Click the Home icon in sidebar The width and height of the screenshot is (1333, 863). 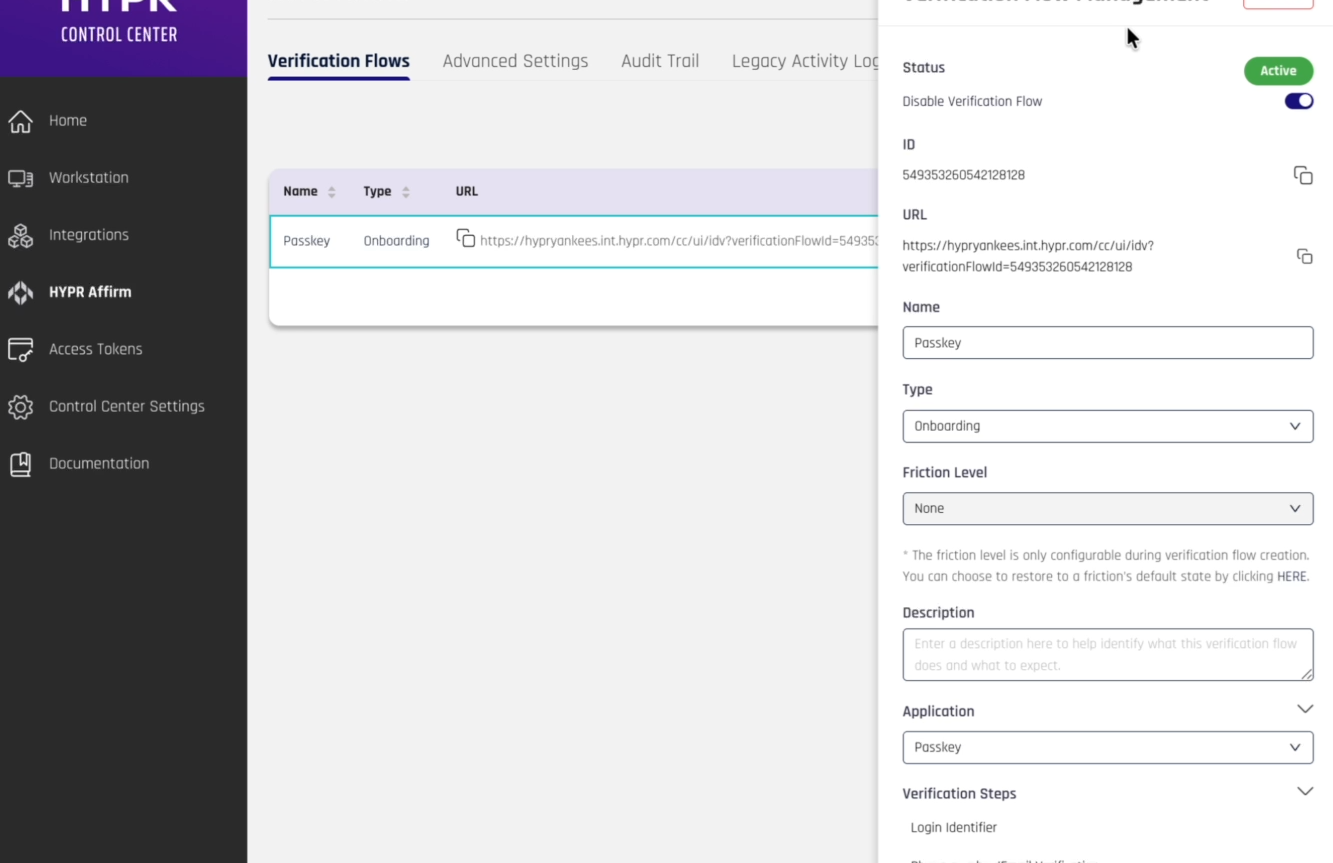(x=20, y=121)
